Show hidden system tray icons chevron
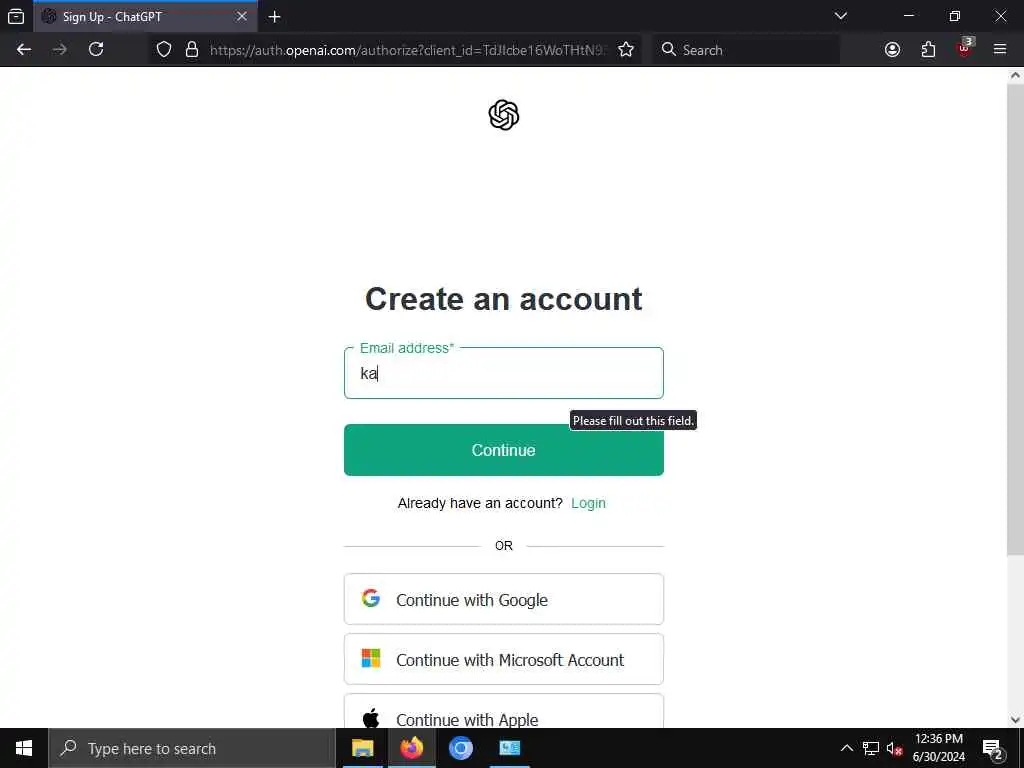 846,748
